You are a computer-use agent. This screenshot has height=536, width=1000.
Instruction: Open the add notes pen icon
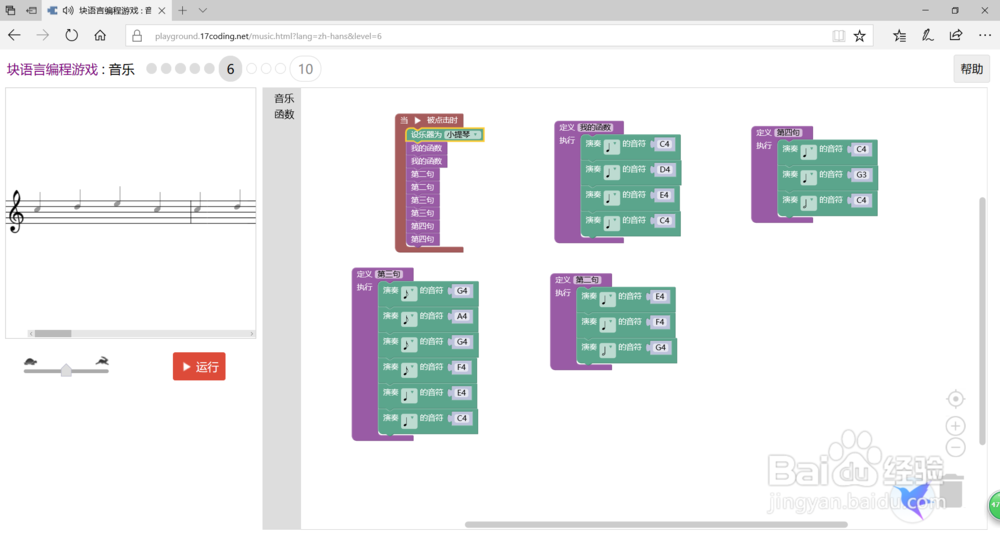tap(927, 36)
